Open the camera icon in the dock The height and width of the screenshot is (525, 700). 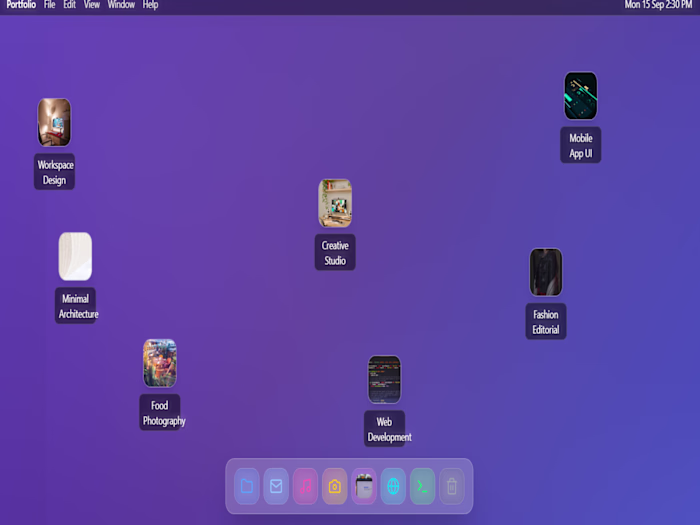(335, 486)
